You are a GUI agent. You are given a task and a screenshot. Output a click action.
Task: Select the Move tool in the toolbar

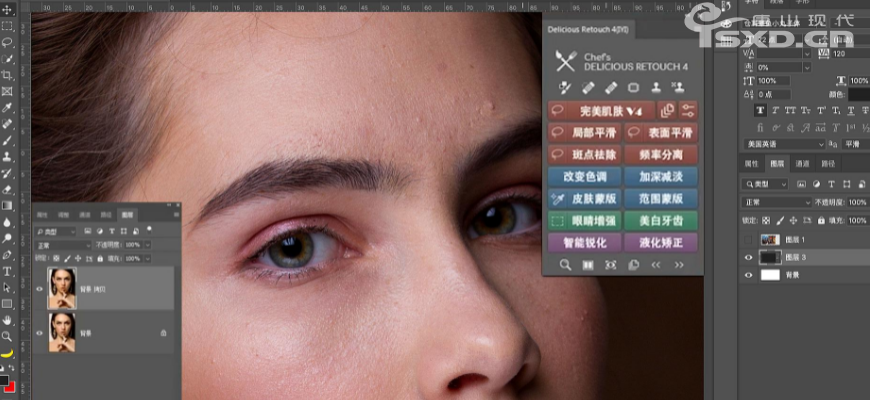(7, 9)
